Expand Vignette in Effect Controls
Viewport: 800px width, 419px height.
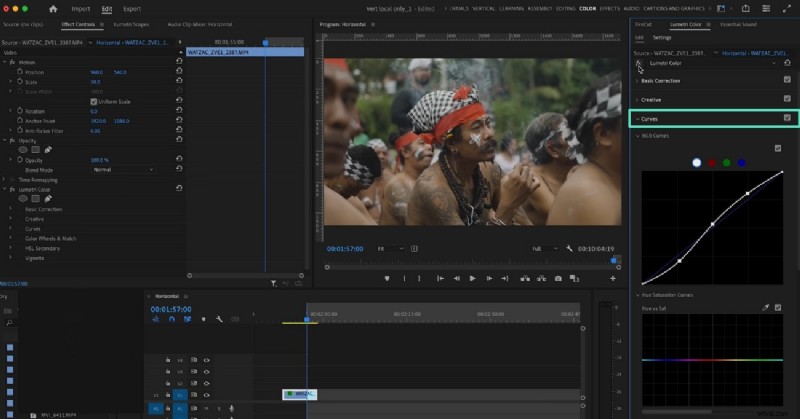[10, 258]
